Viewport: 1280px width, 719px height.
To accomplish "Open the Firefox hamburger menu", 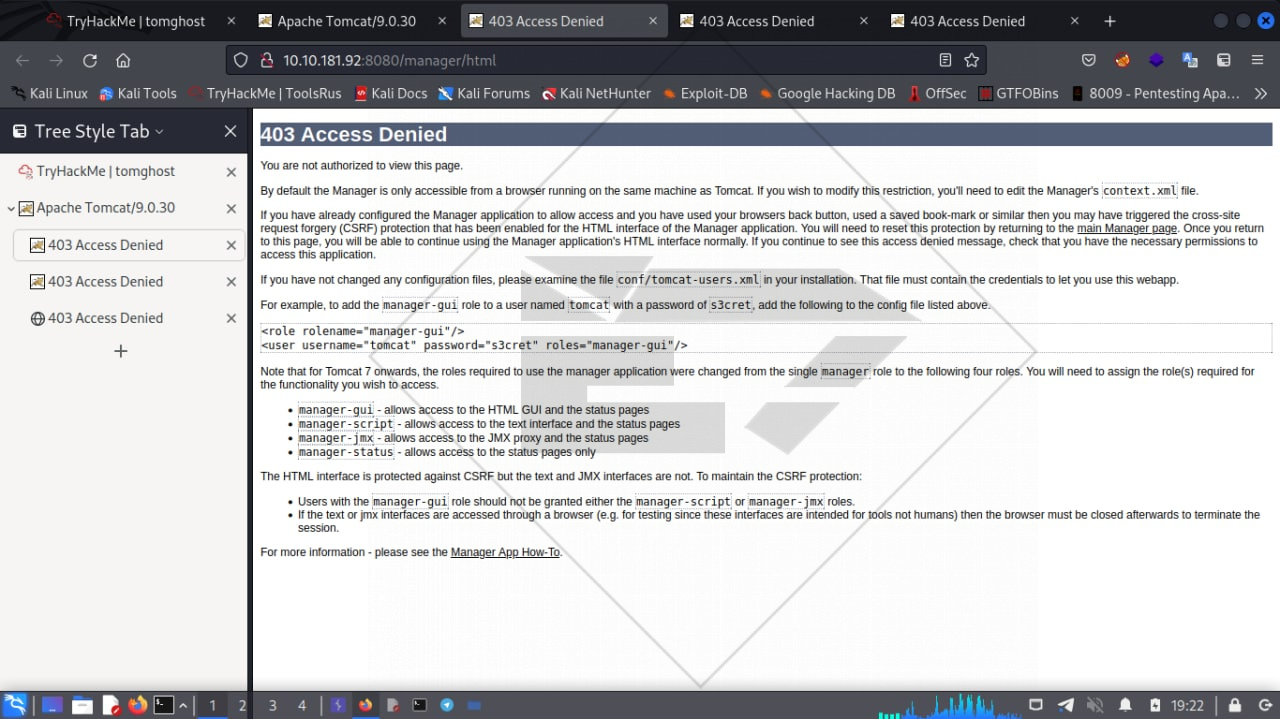I will [1257, 60].
